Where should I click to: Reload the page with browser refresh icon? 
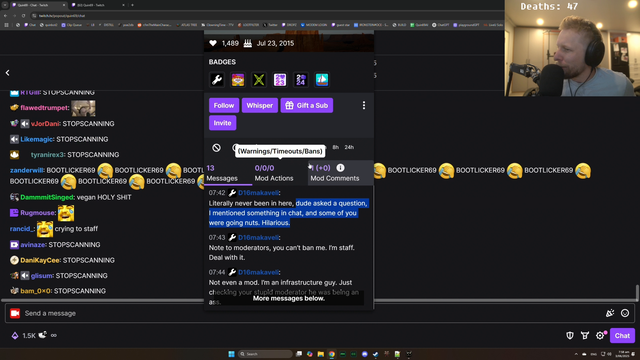click(x=24, y=16)
